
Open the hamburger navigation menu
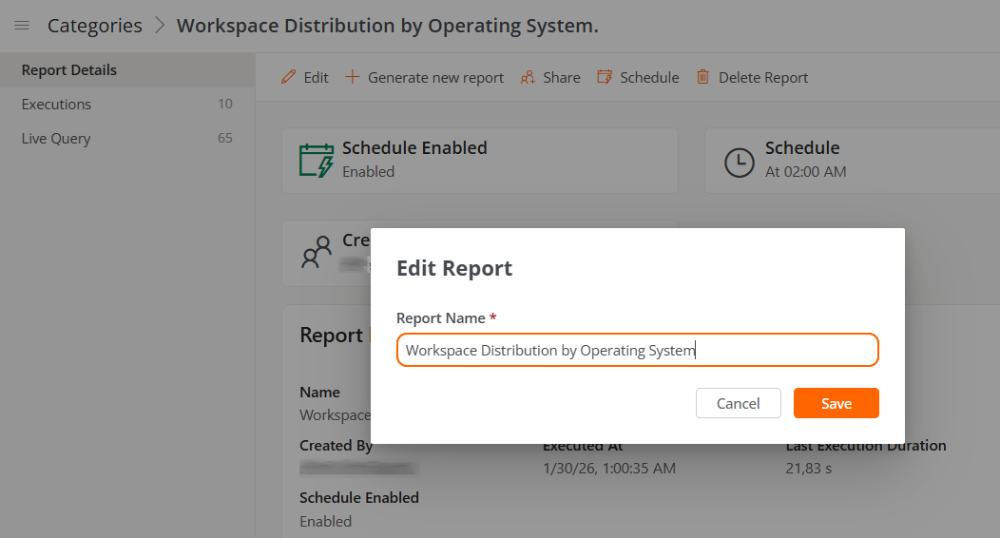point(21,26)
